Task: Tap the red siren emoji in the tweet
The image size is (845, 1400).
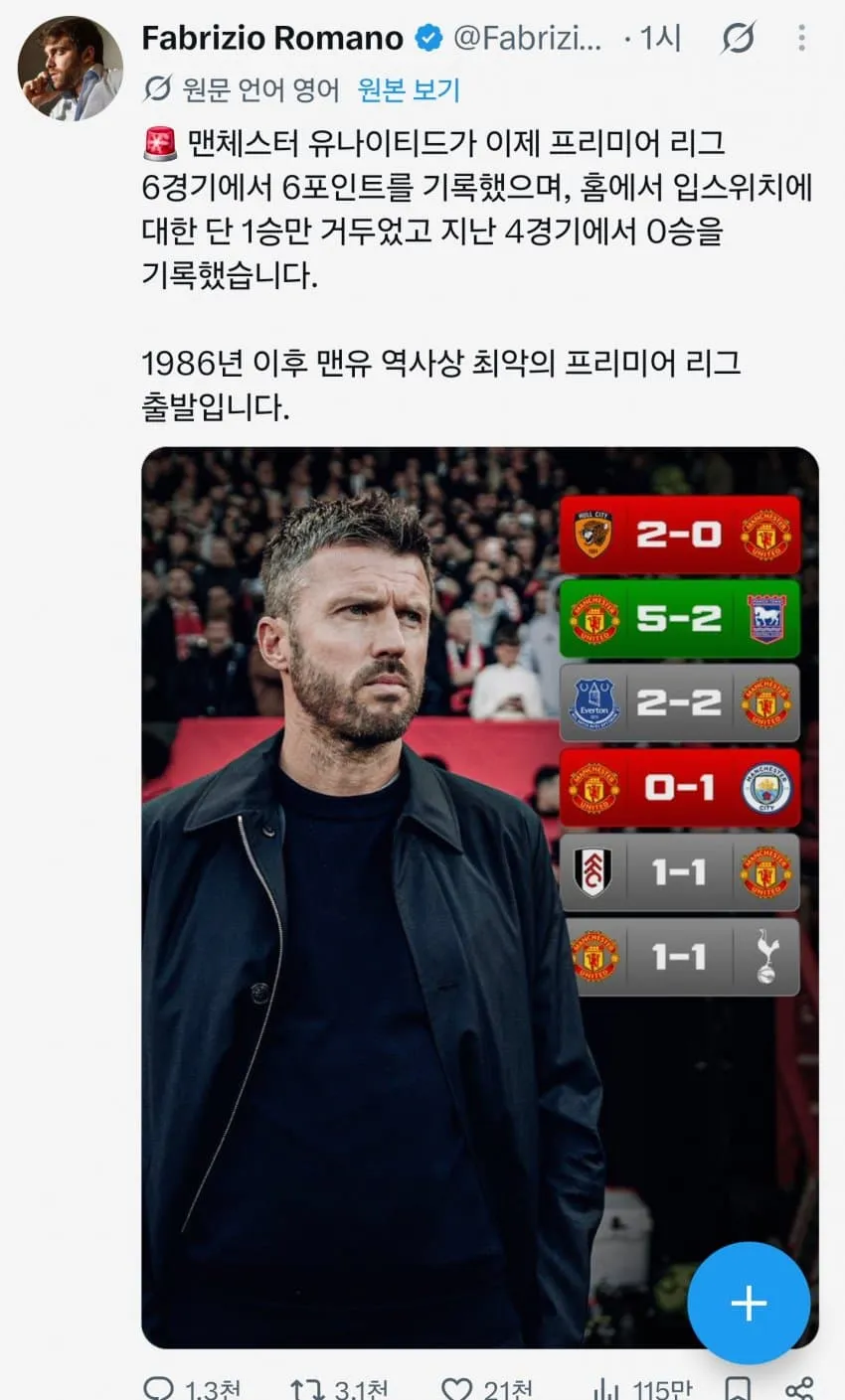Action: point(159,143)
